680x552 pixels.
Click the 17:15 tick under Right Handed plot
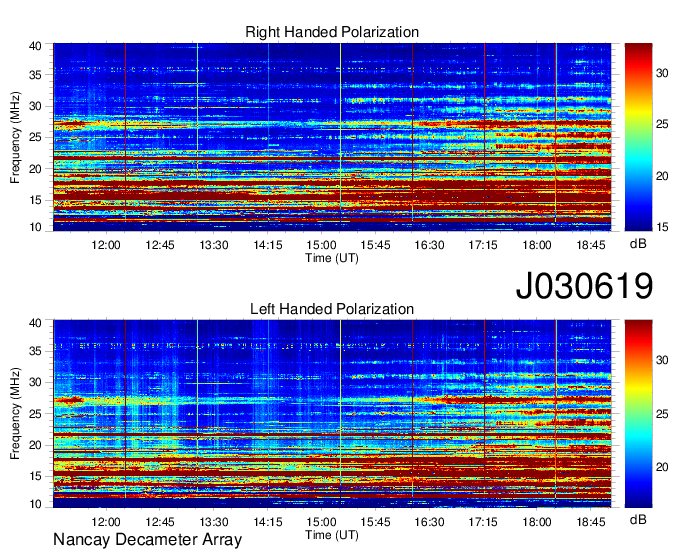click(x=483, y=245)
